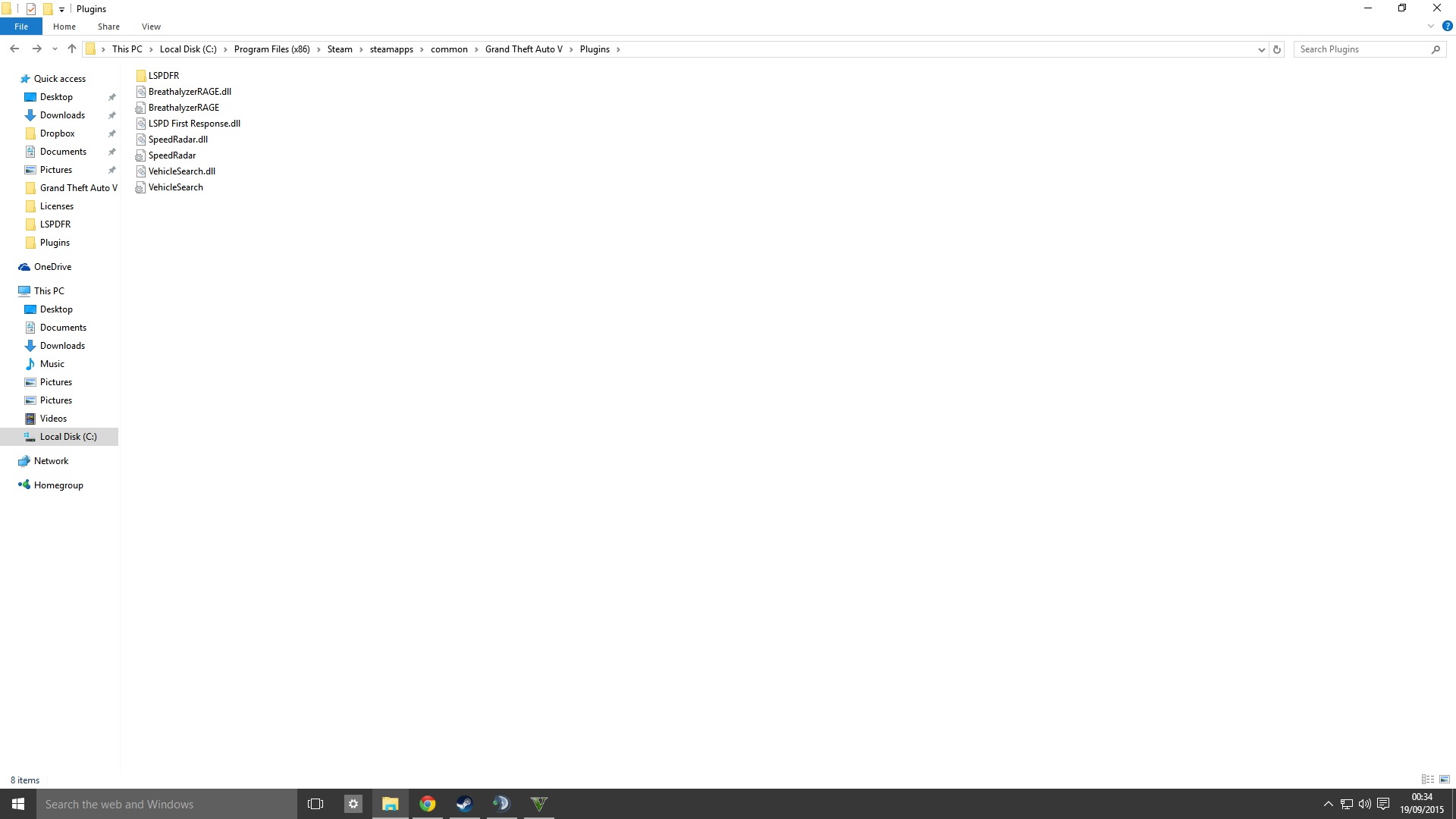This screenshot has width=1456, height=819.
Task: Open the Help question mark icon
Action: click(1447, 27)
